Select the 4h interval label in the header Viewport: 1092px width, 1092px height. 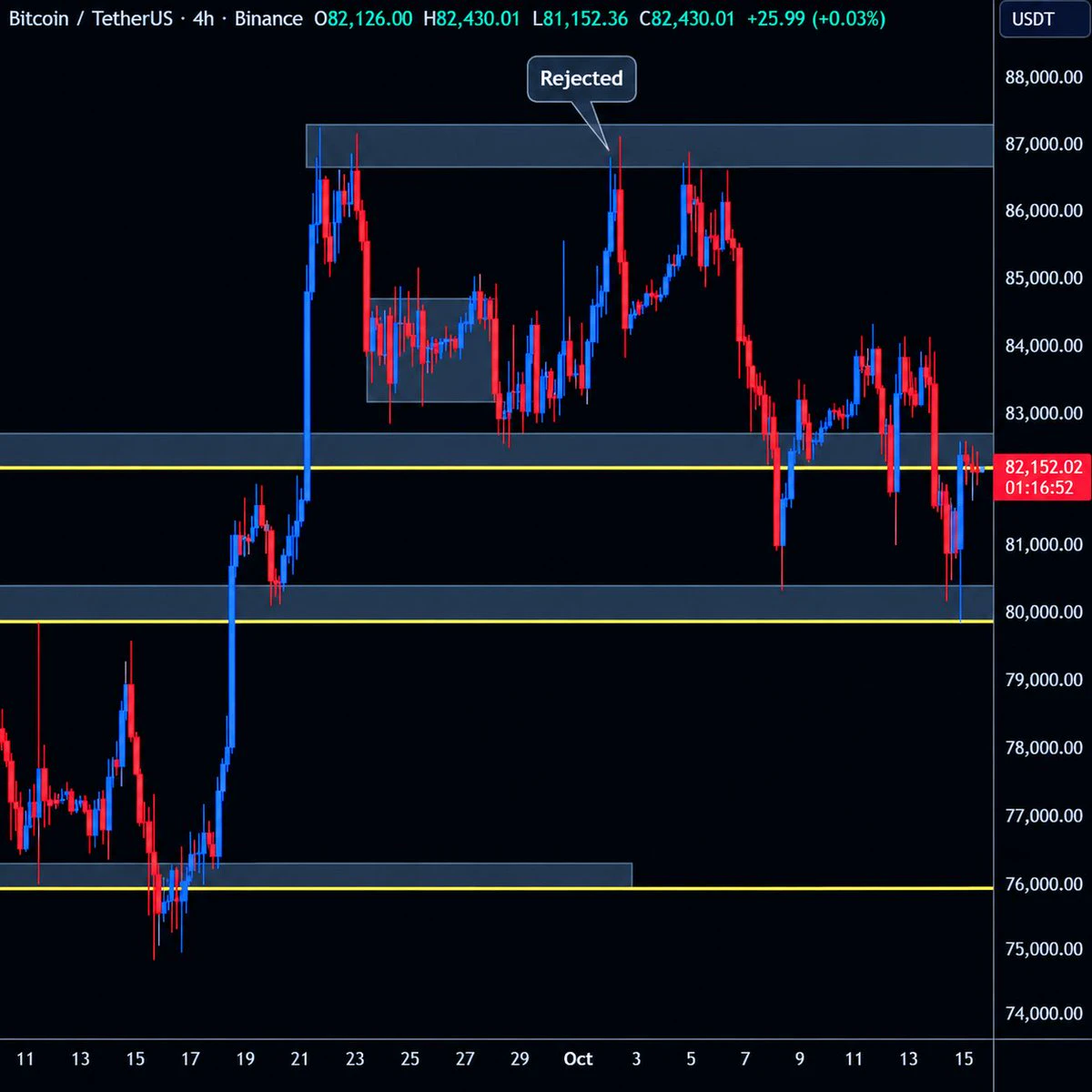203,18
